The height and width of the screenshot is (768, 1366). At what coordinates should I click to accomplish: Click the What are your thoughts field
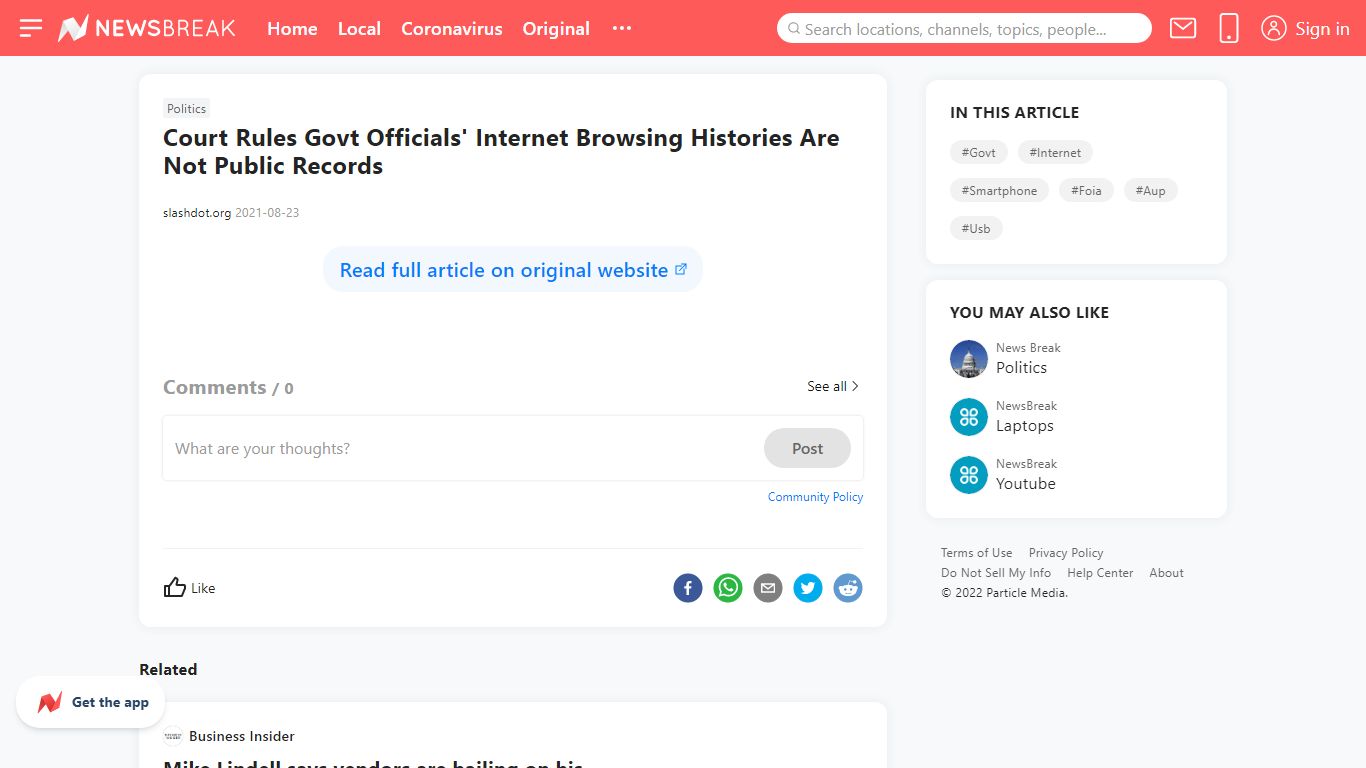tap(463, 448)
